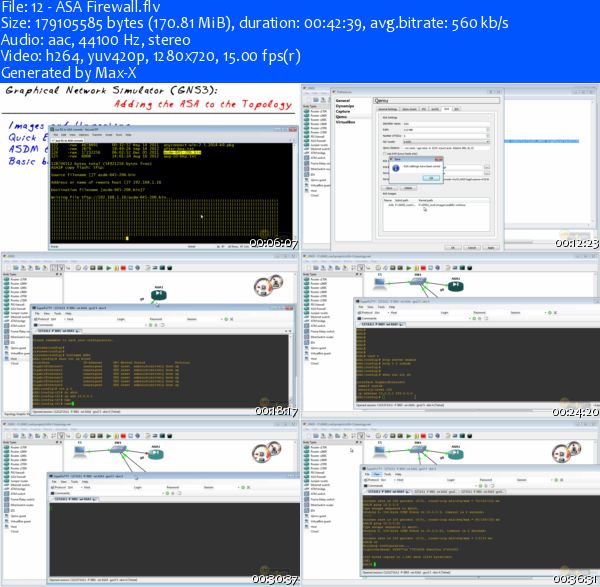Screen dimensions: 600x587
Task: Adjust the Number of NICs stepper
Action: pyautogui.click(x=488, y=135)
